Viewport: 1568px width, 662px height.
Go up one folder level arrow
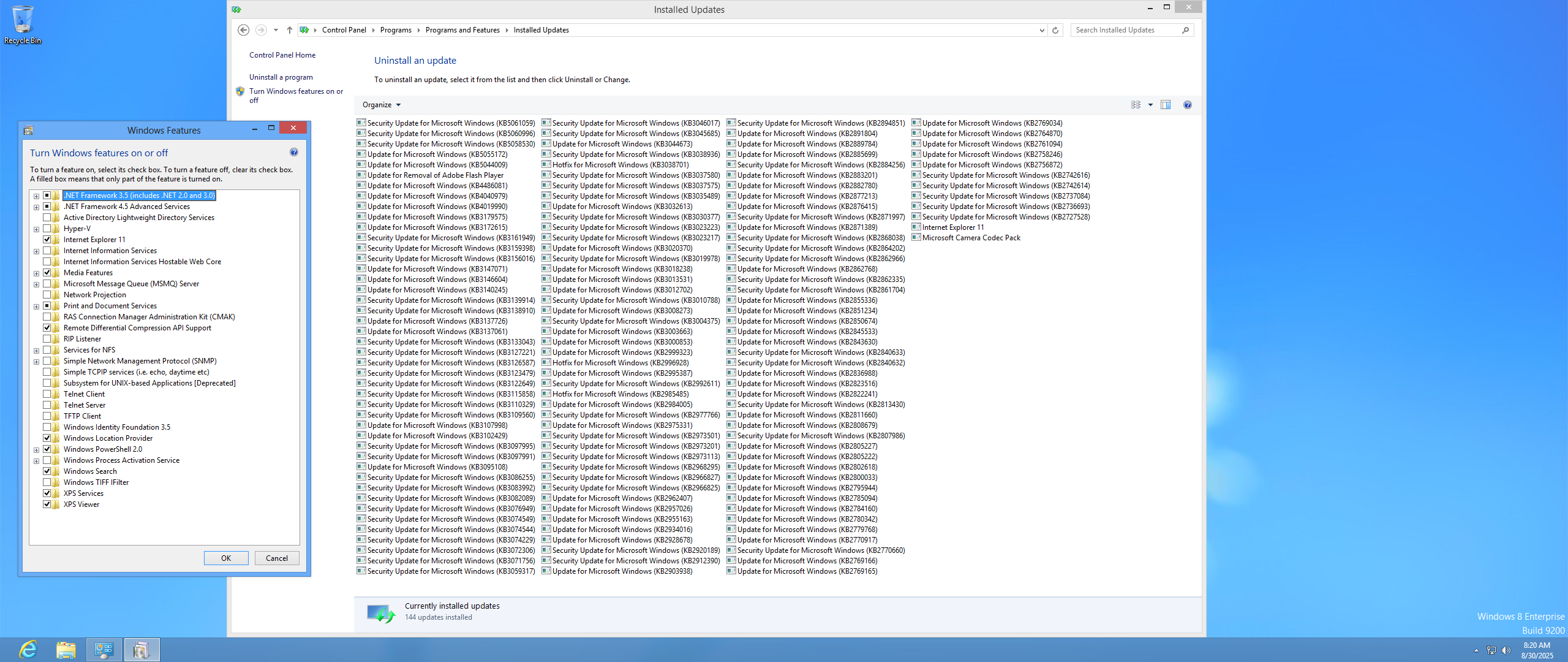pyautogui.click(x=290, y=30)
